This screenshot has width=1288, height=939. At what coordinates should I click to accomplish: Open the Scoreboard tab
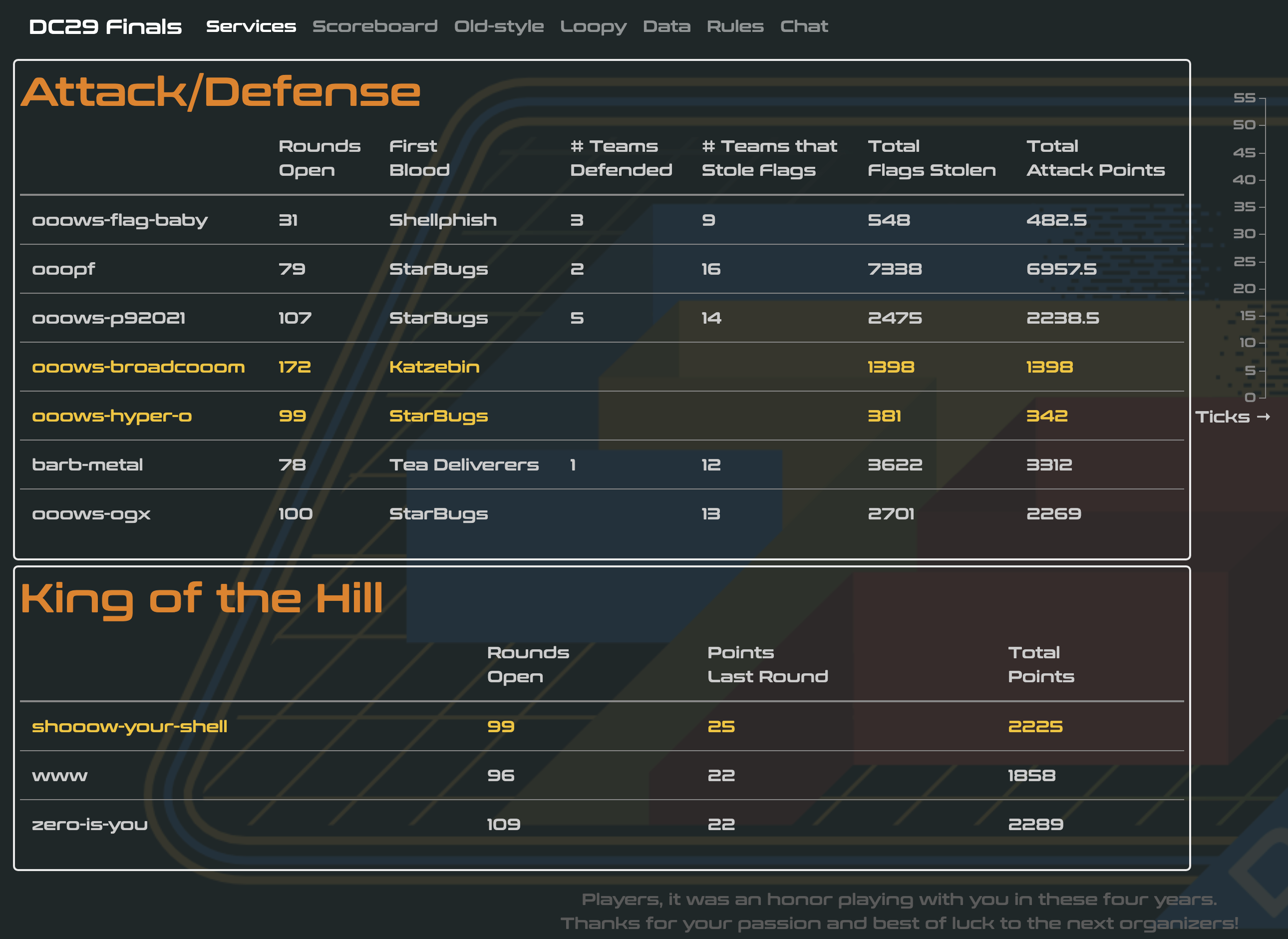[x=374, y=26]
